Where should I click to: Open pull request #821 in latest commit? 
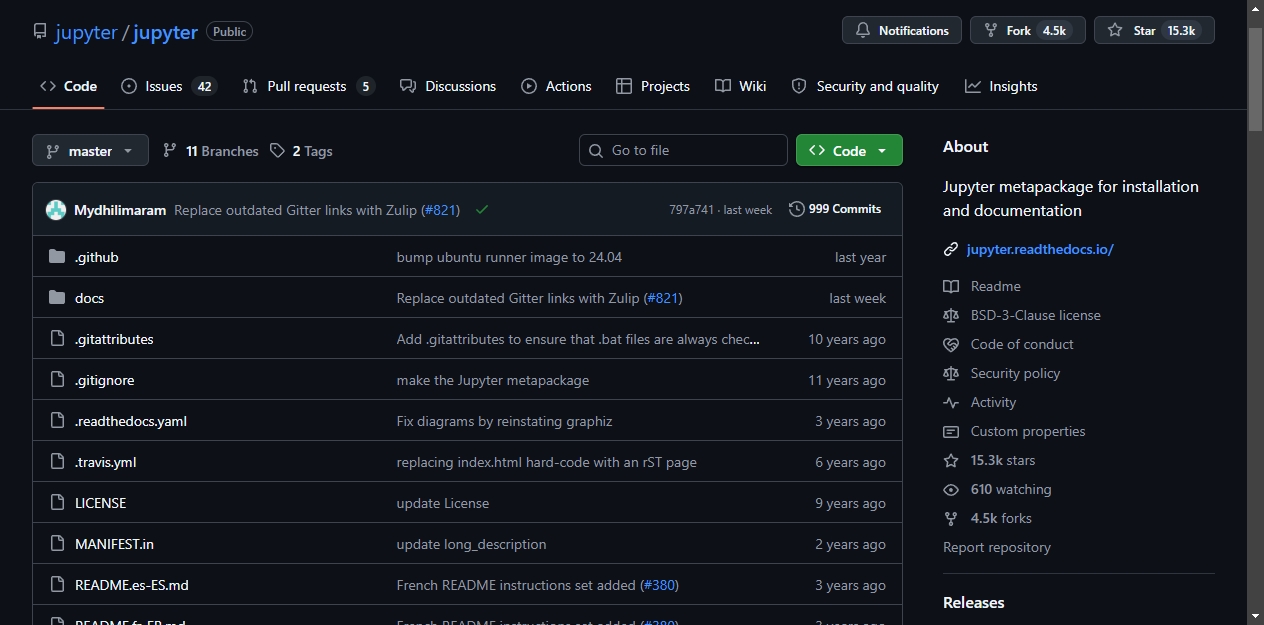click(440, 210)
